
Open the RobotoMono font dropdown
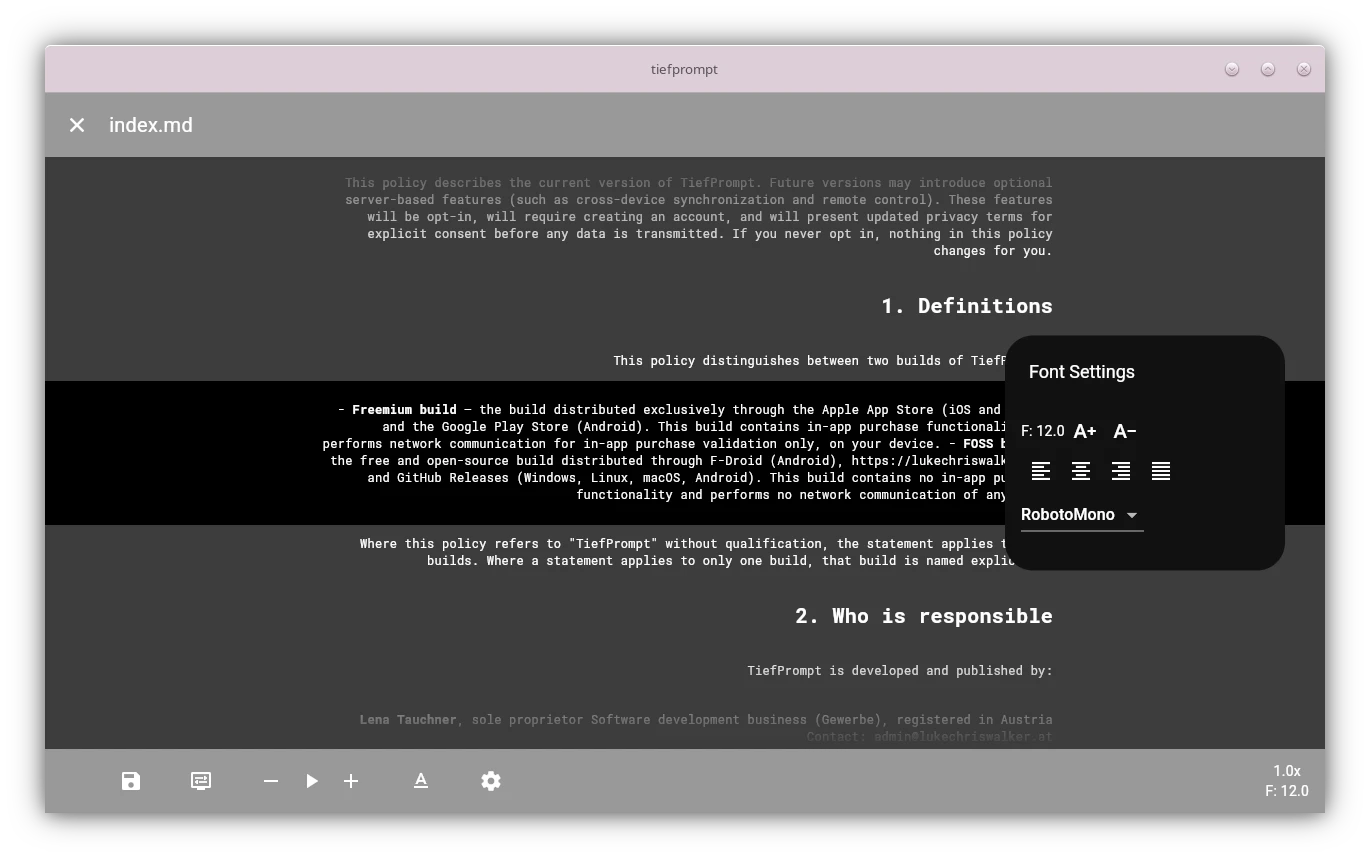pyautogui.click(x=1082, y=515)
